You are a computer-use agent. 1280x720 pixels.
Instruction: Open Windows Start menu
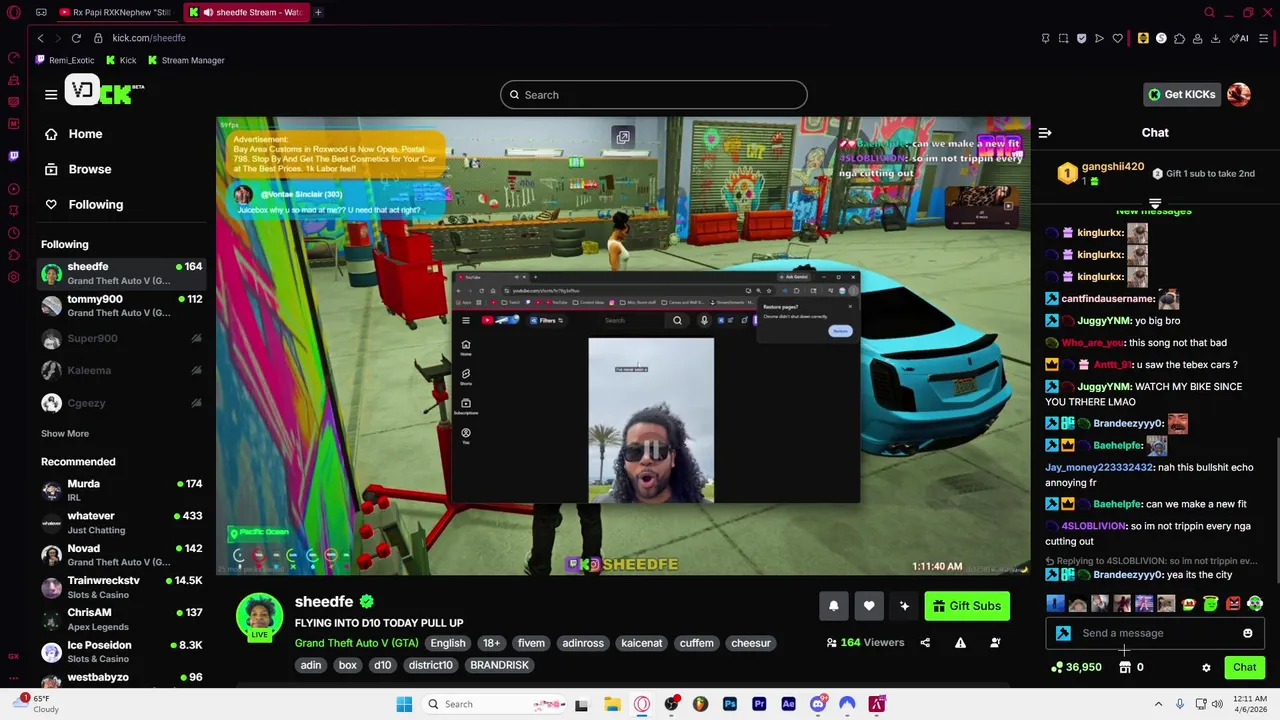click(404, 704)
